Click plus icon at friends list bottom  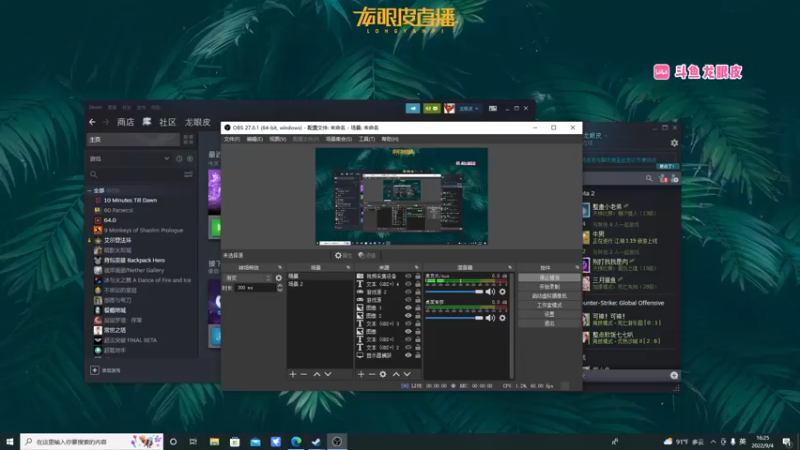click(x=674, y=376)
